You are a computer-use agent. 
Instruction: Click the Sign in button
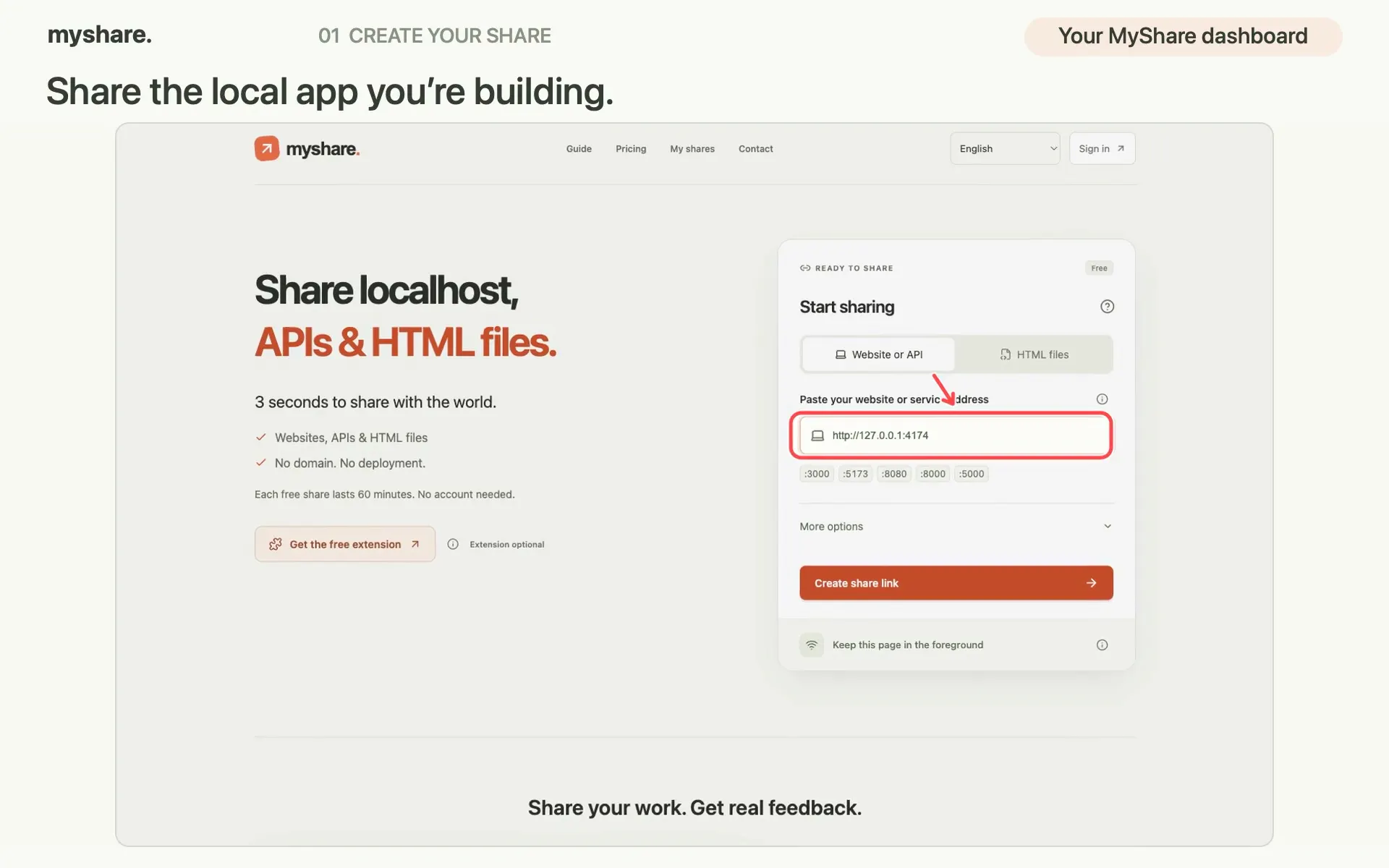click(x=1102, y=148)
